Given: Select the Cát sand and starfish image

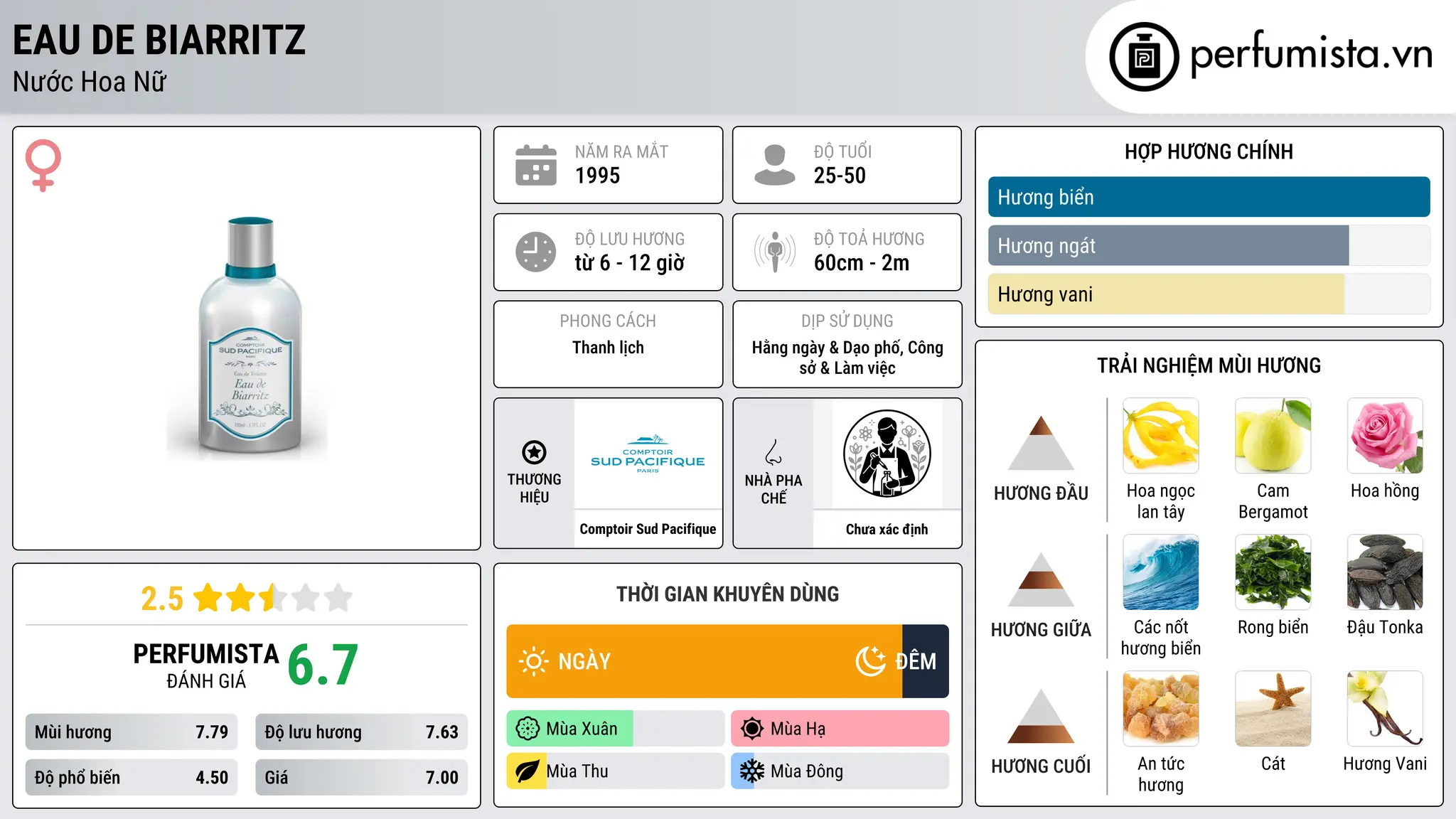Looking at the screenshot, I should [1273, 709].
